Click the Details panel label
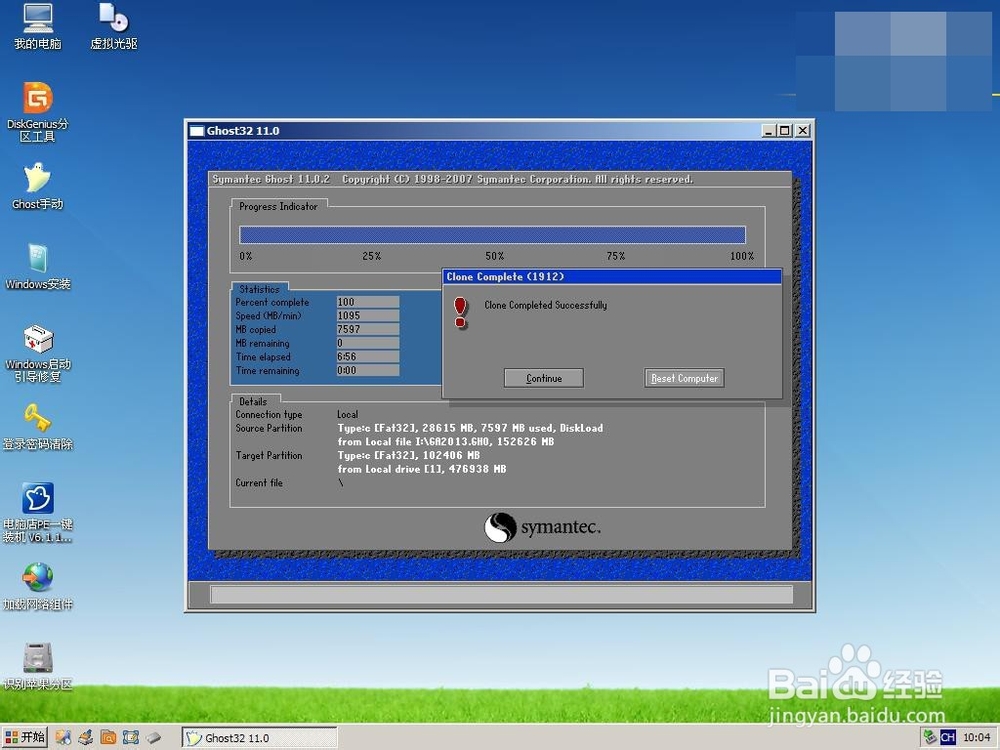Image resolution: width=1000 pixels, height=750 pixels. pyautogui.click(x=253, y=401)
